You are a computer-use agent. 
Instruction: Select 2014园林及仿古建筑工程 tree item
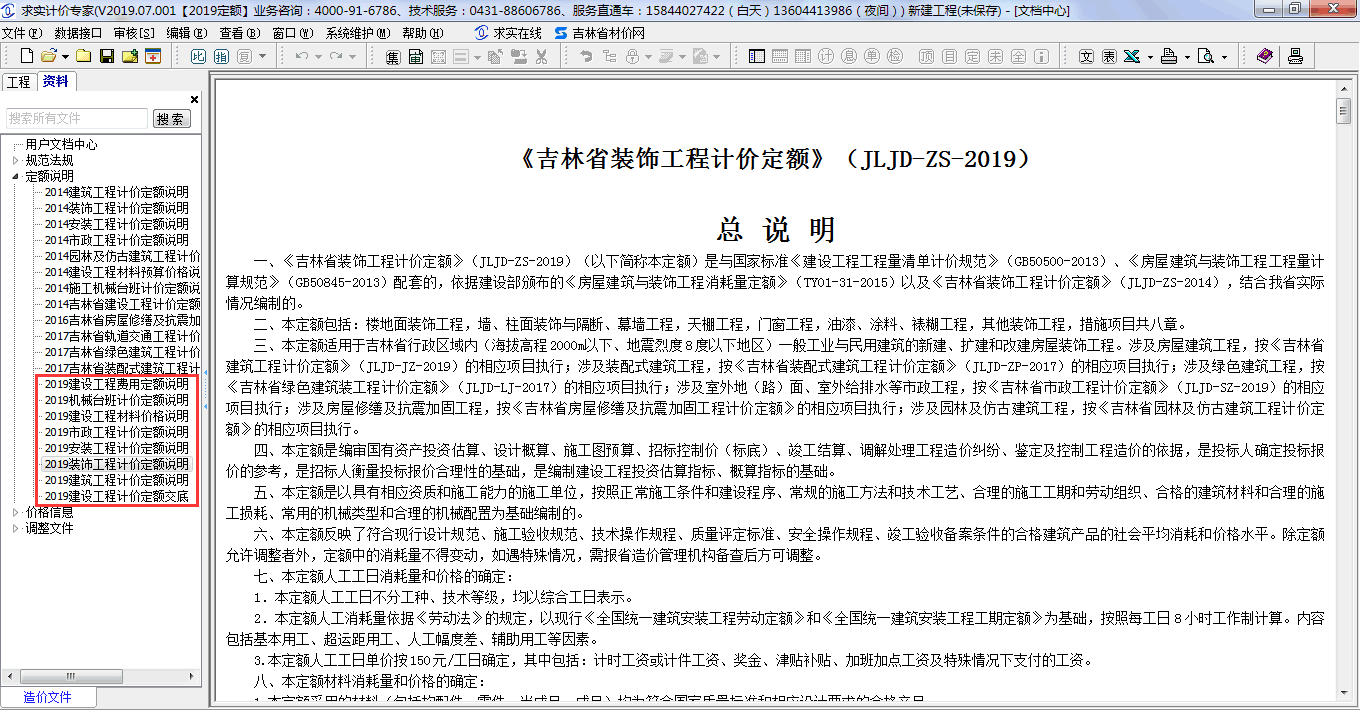pos(122,256)
